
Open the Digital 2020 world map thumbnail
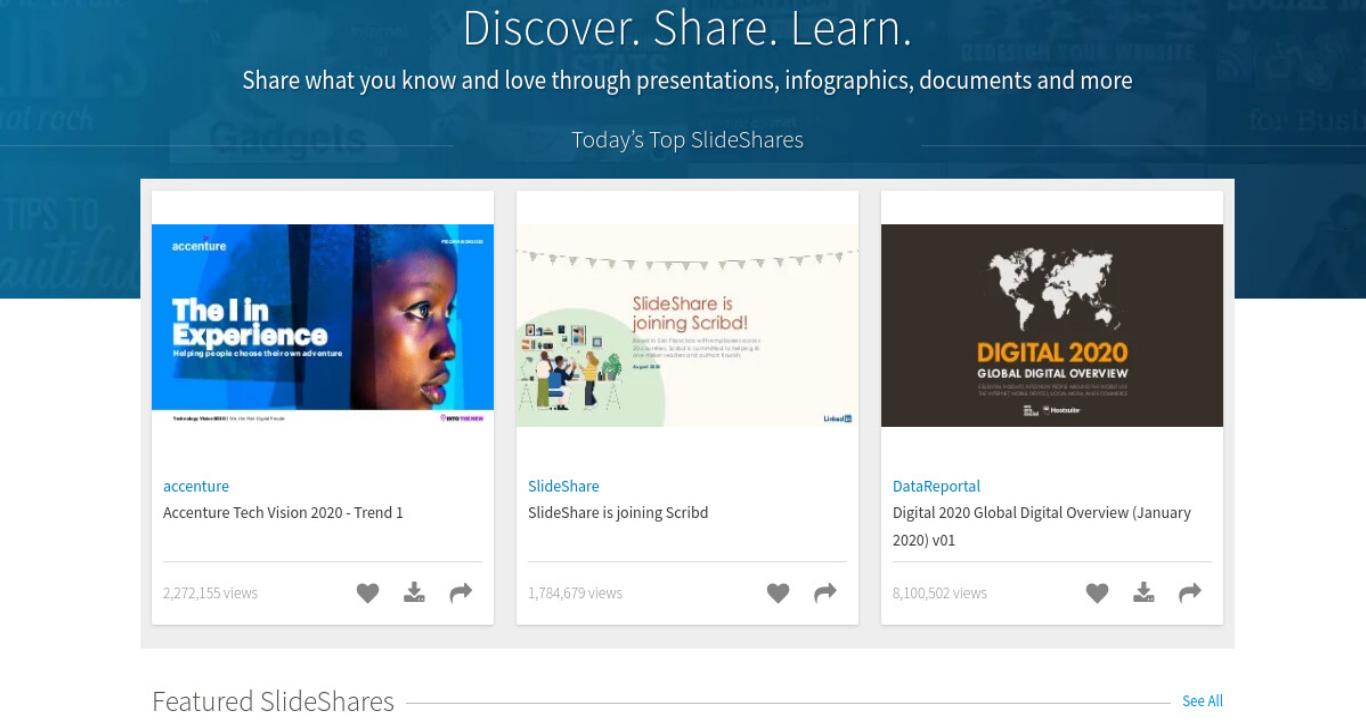(x=1052, y=325)
